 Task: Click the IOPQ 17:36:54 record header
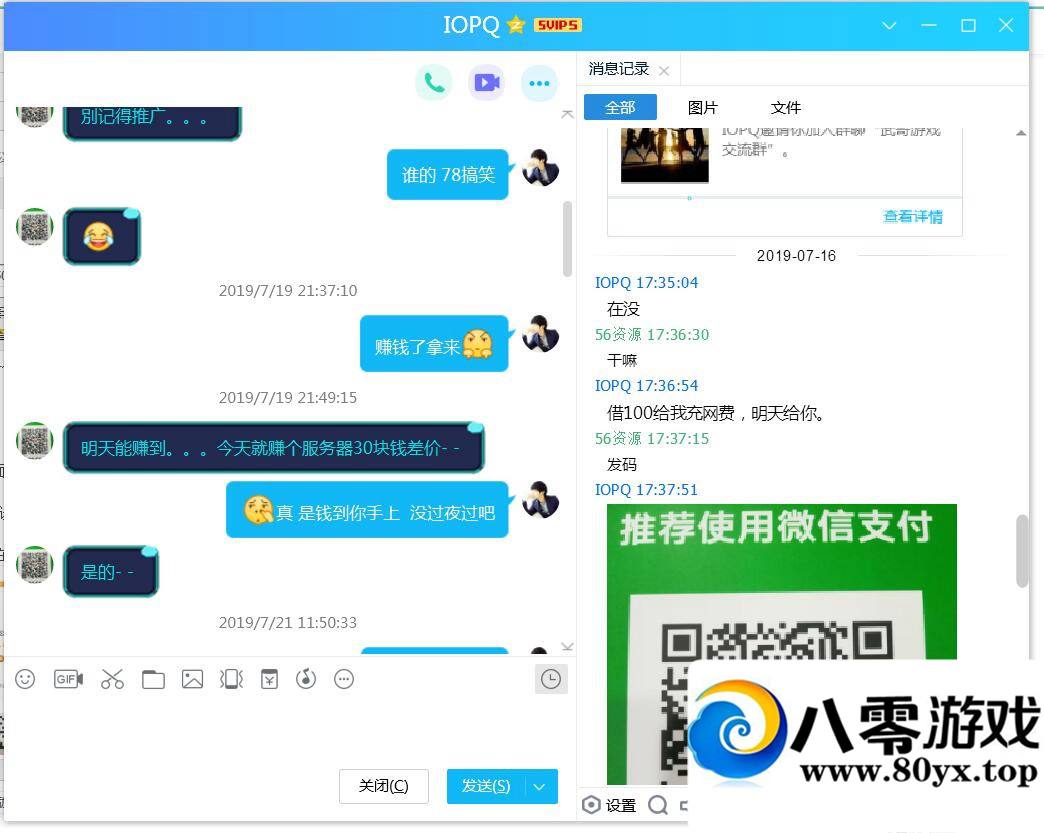click(646, 386)
